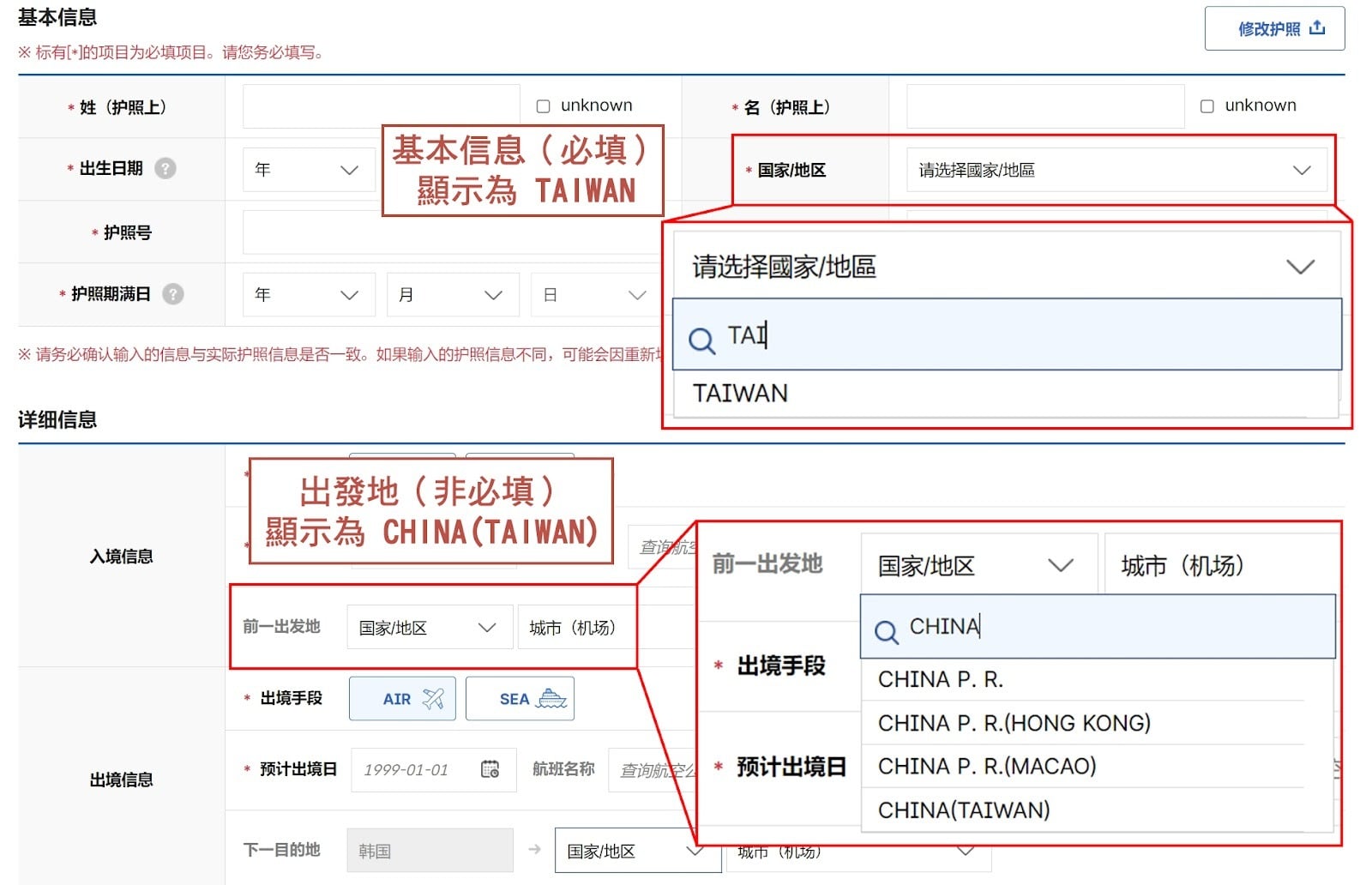Open the passport expiry 日 dropdown
Viewport: 1372px width, 885px height.
click(594, 295)
